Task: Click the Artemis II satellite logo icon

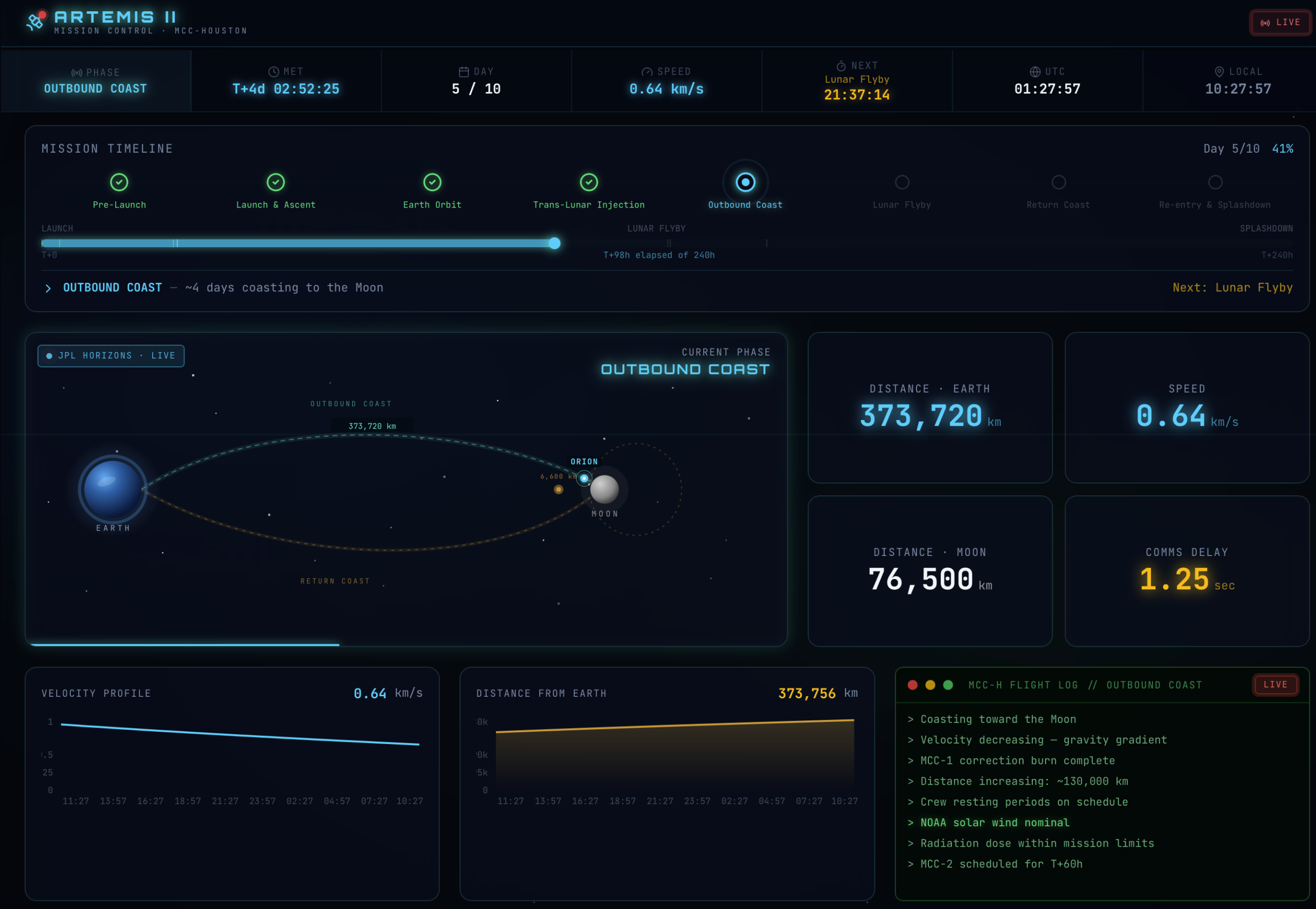Action: [x=36, y=21]
